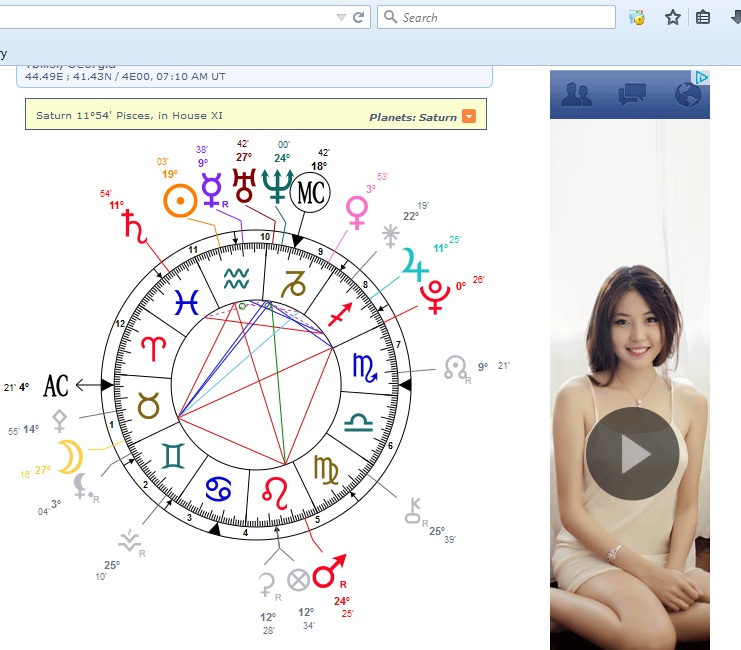Click the blue Cancer sign
Screen dimensions: 741x650
(219, 489)
